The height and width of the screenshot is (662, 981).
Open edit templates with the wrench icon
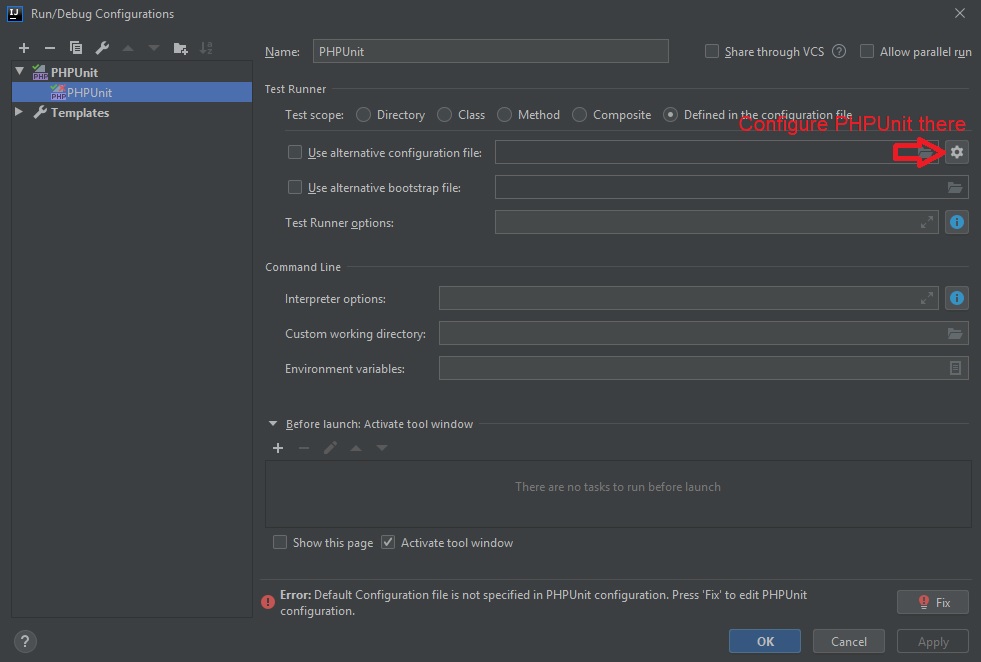point(102,48)
